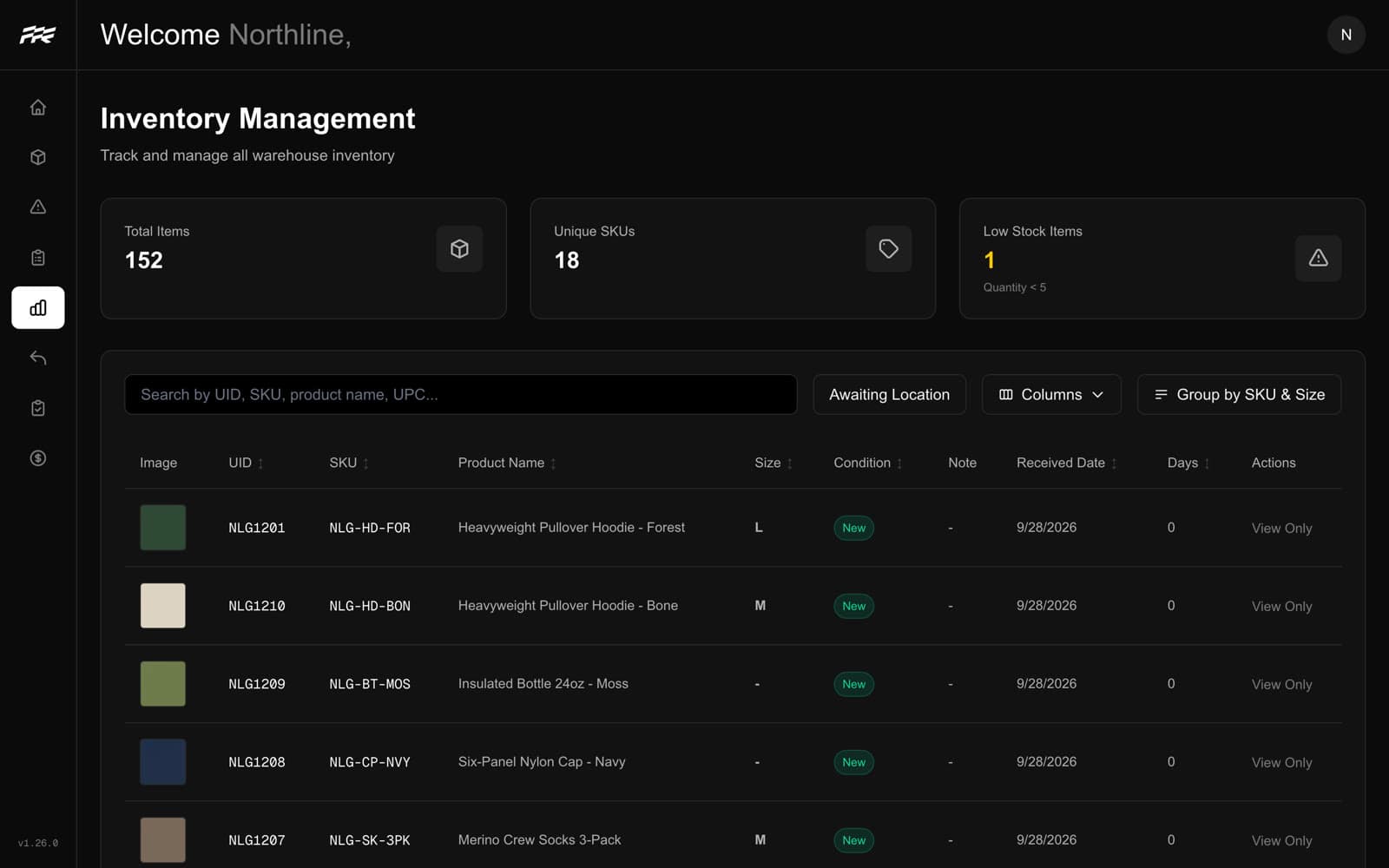Click the Navy cap image swatch

(163, 761)
